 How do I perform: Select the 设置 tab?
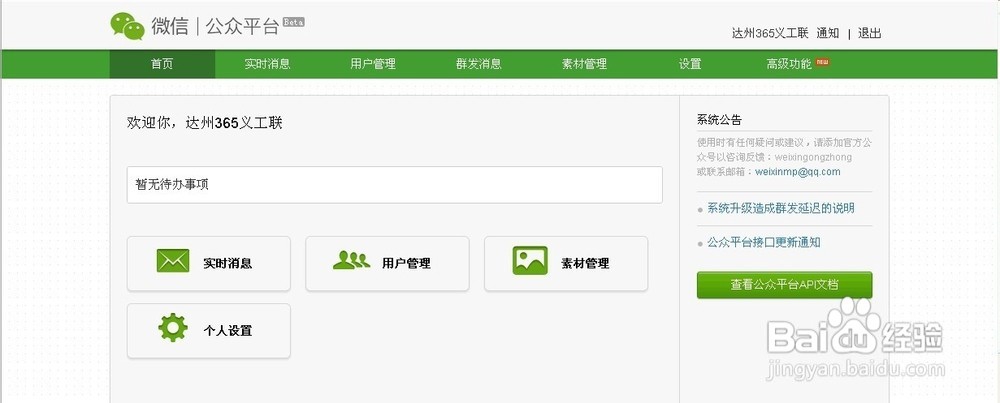(690, 64)
